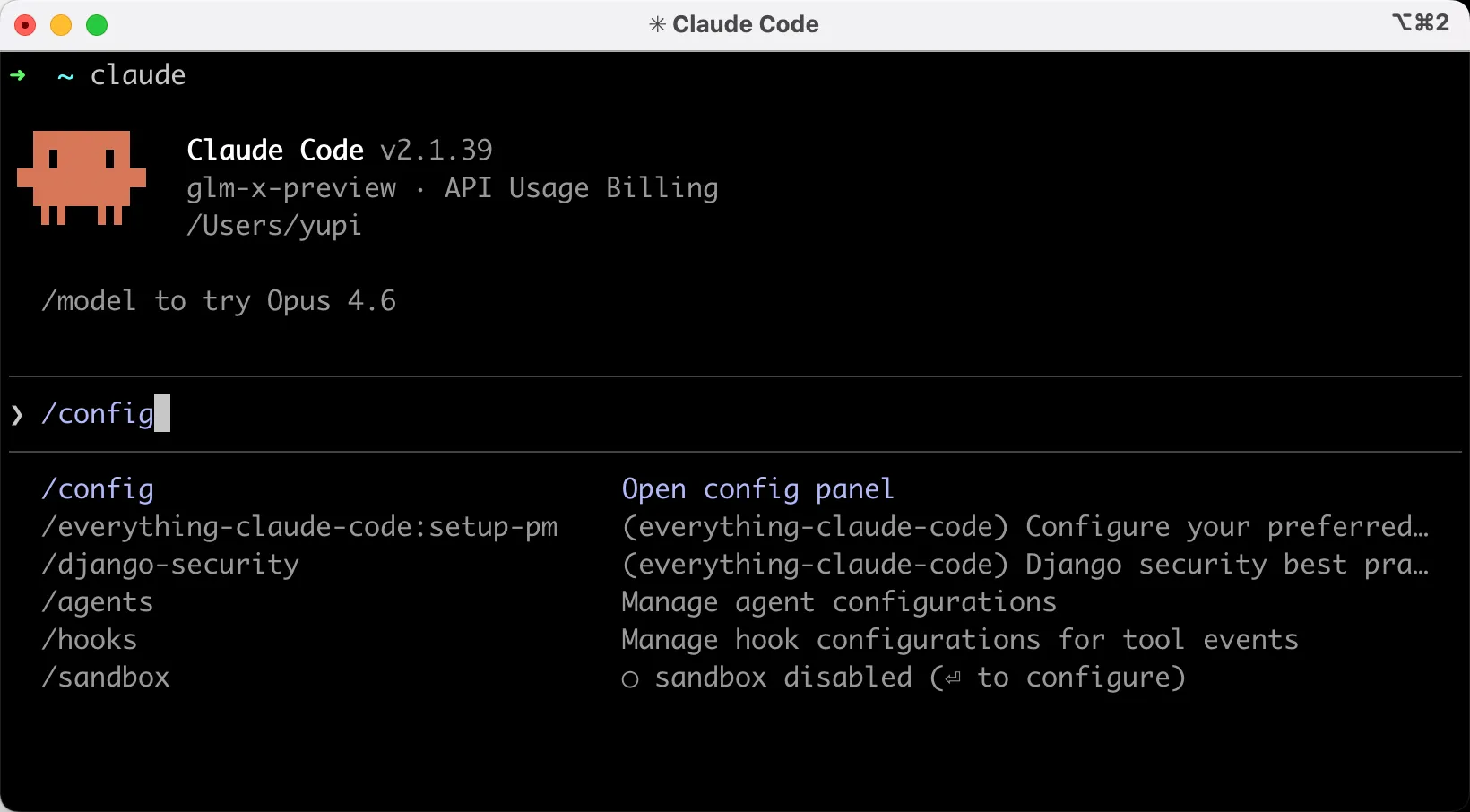1470x812 pixels.
Task: Click the 'Claude Code' window title text
Action: click(746, 24)
